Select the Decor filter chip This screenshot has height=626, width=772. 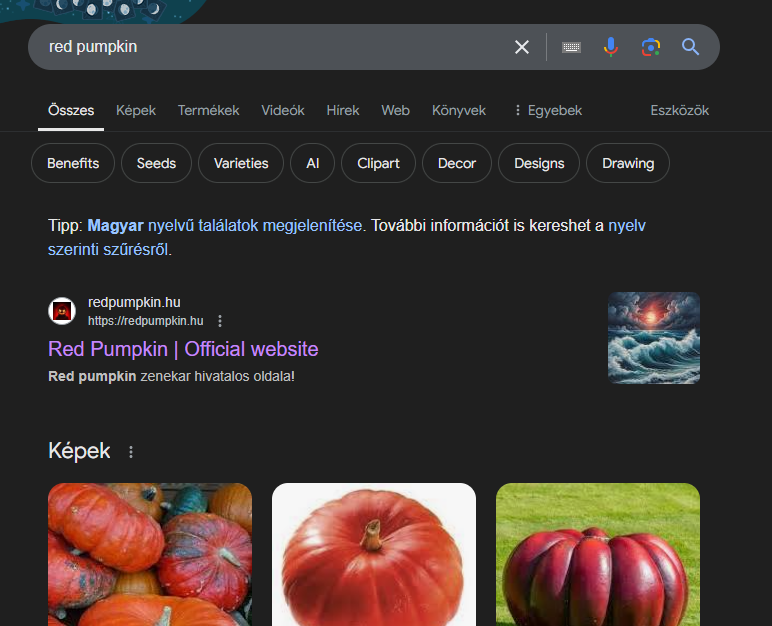tap(457, 163)
